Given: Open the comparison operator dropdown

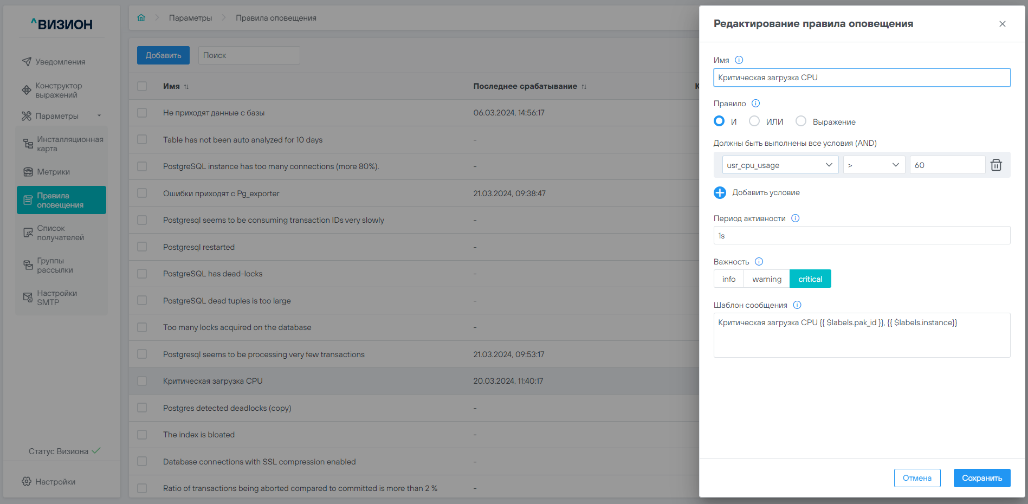Looking at the screenshot, I should 873,165.
